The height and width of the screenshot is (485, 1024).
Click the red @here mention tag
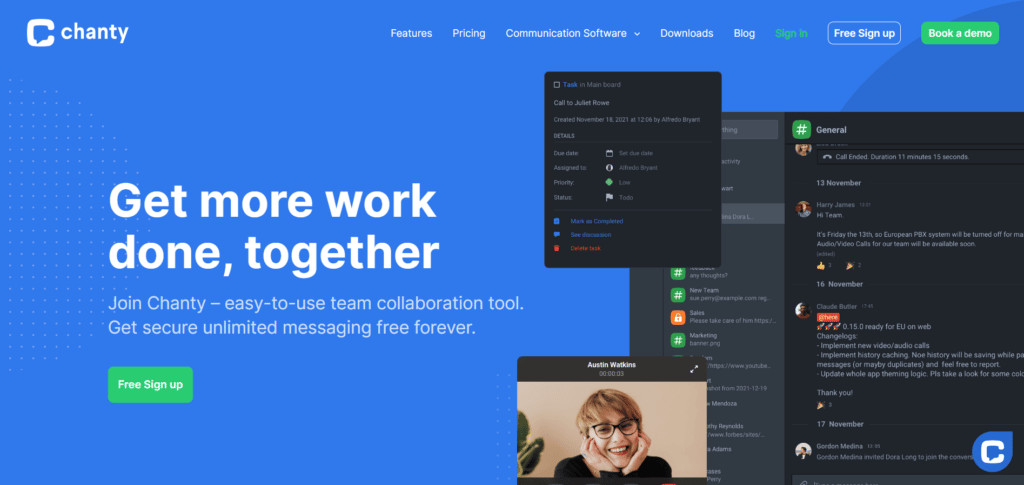[828, 317]
